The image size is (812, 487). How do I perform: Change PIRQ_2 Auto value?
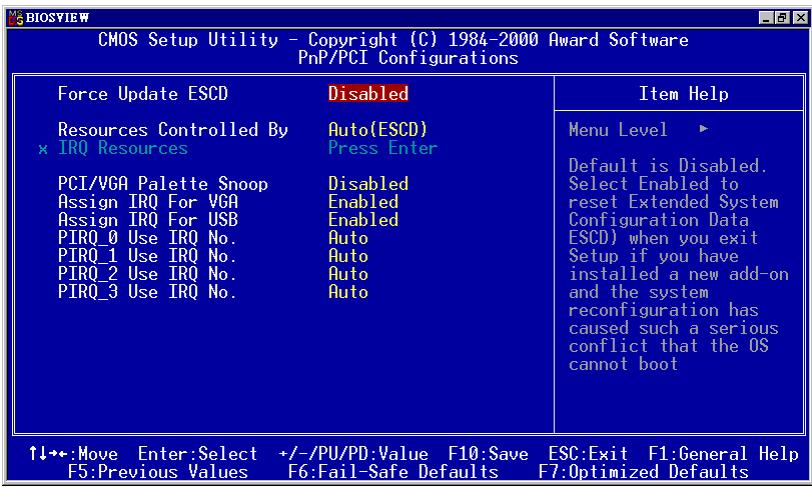348,275
